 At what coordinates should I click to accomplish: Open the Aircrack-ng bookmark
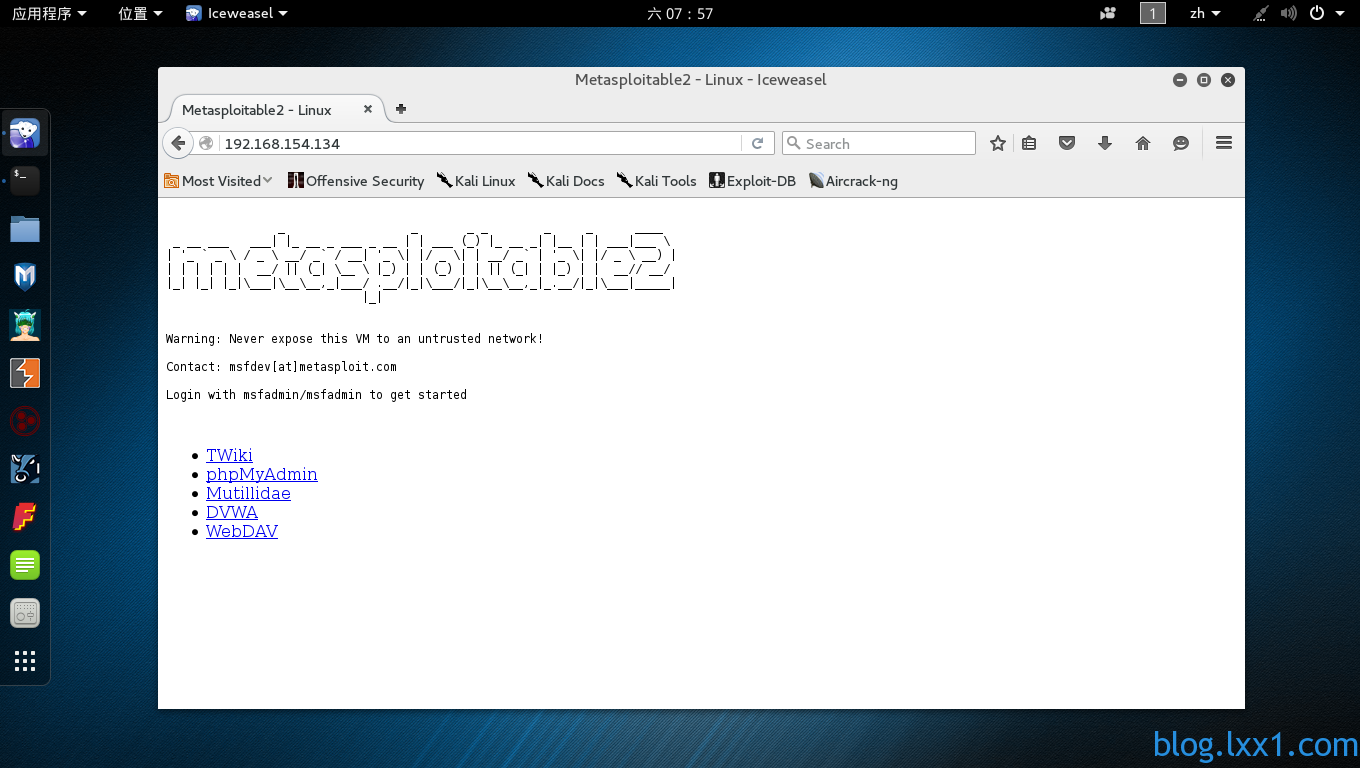pos(853,181)
